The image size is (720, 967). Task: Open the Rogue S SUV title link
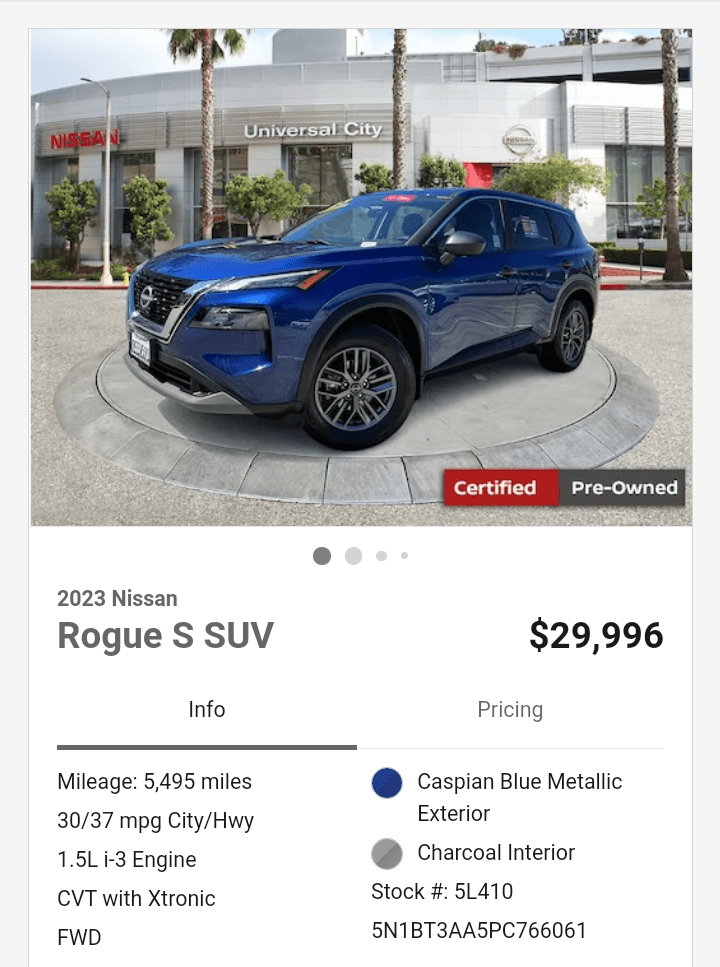point(165,635)
